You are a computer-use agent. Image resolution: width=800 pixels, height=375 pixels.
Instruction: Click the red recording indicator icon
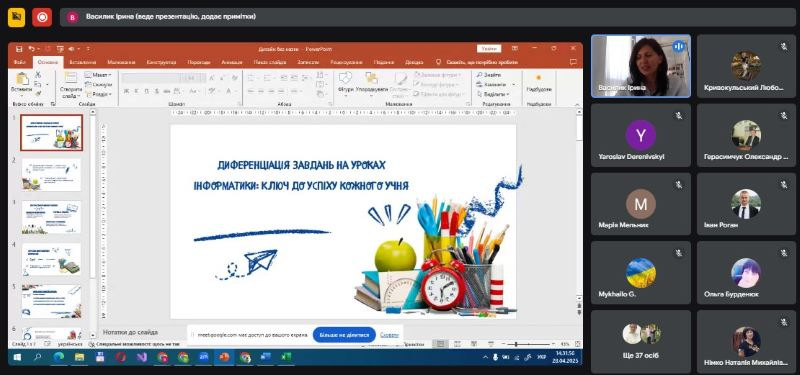(42, 17)
